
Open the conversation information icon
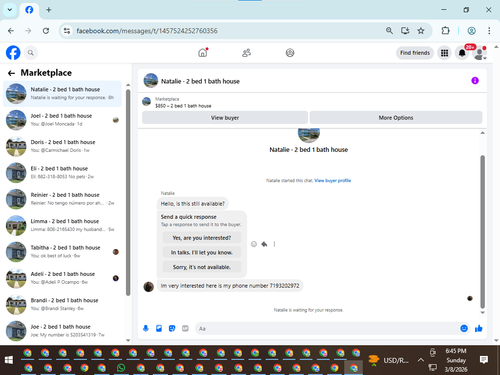click(475, 81)
